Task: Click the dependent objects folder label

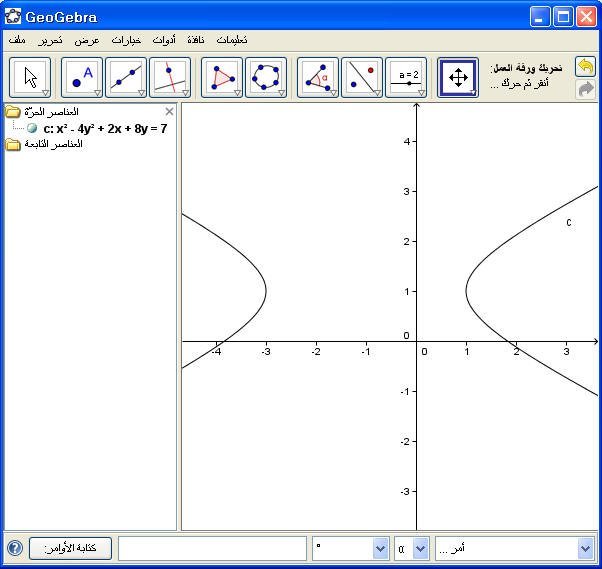Action: [53, 144]
